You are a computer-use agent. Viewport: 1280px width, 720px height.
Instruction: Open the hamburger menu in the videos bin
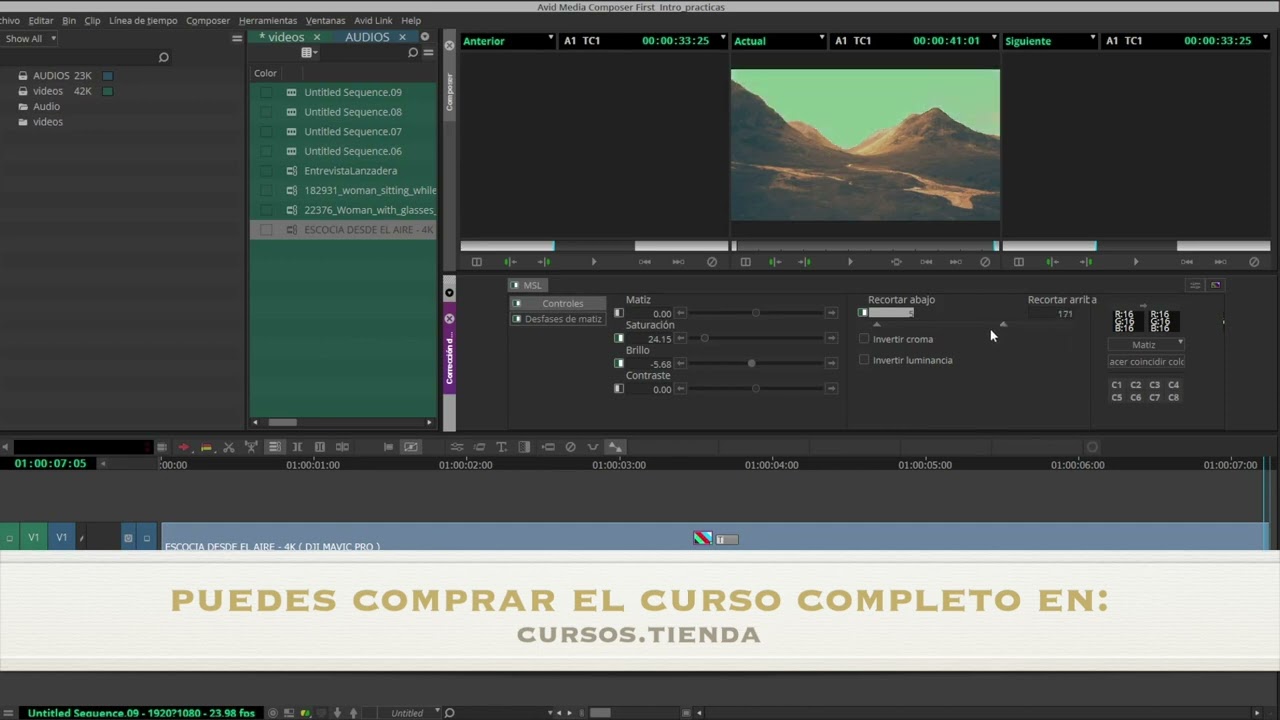tap(428, 53)
